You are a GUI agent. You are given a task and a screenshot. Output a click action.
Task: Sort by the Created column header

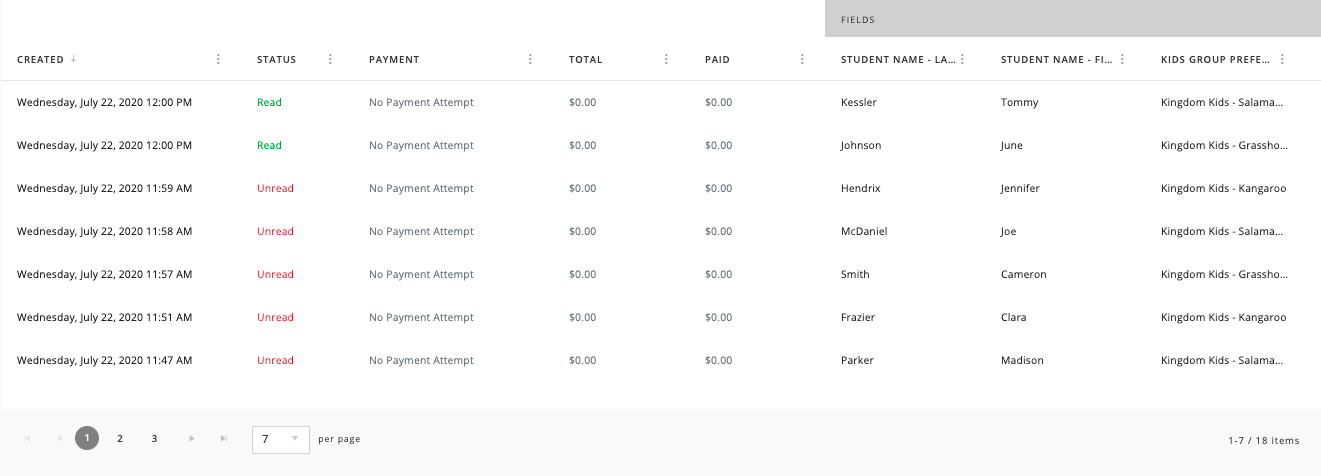click(x=41, y=60)
